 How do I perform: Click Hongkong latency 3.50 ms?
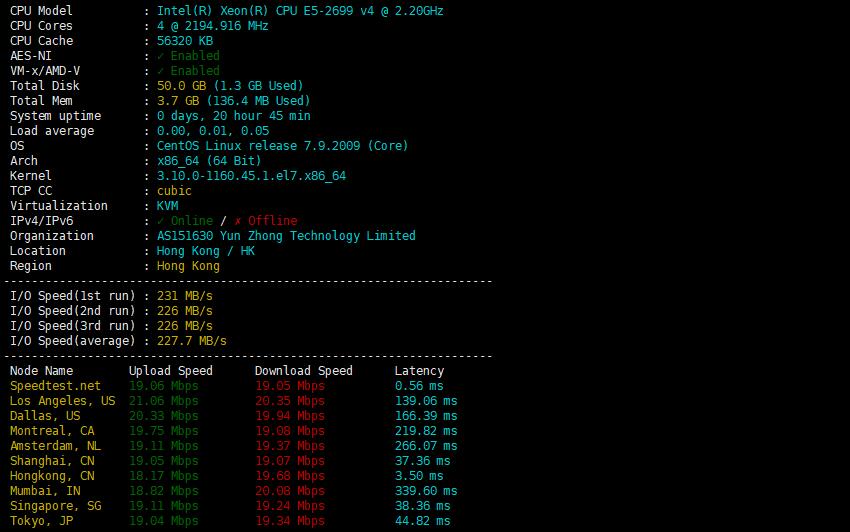pyautogui.click(x=419, y=476)
